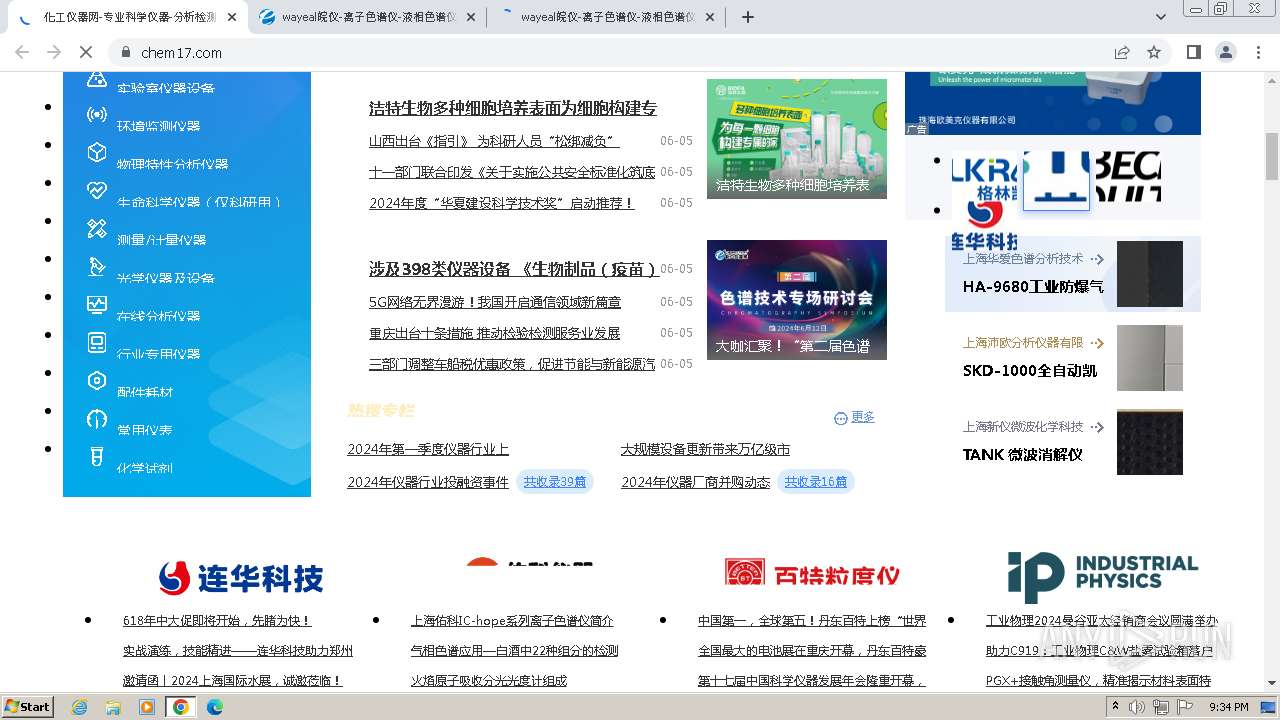Switch to second wayeal皖仪 tab
The image size is (1280, 720).
pos(366,17)
